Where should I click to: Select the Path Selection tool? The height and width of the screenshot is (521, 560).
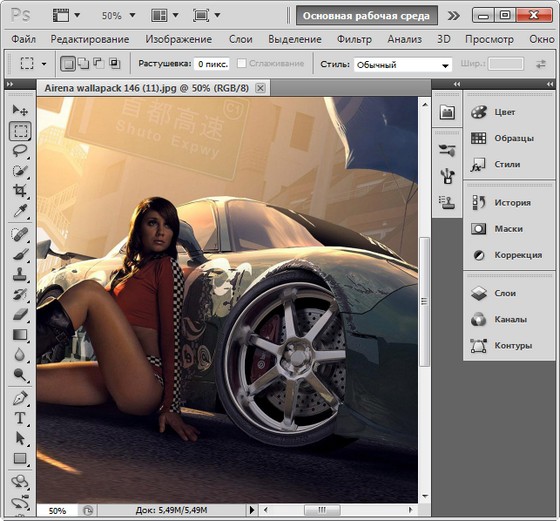click(x=20, y=438)
